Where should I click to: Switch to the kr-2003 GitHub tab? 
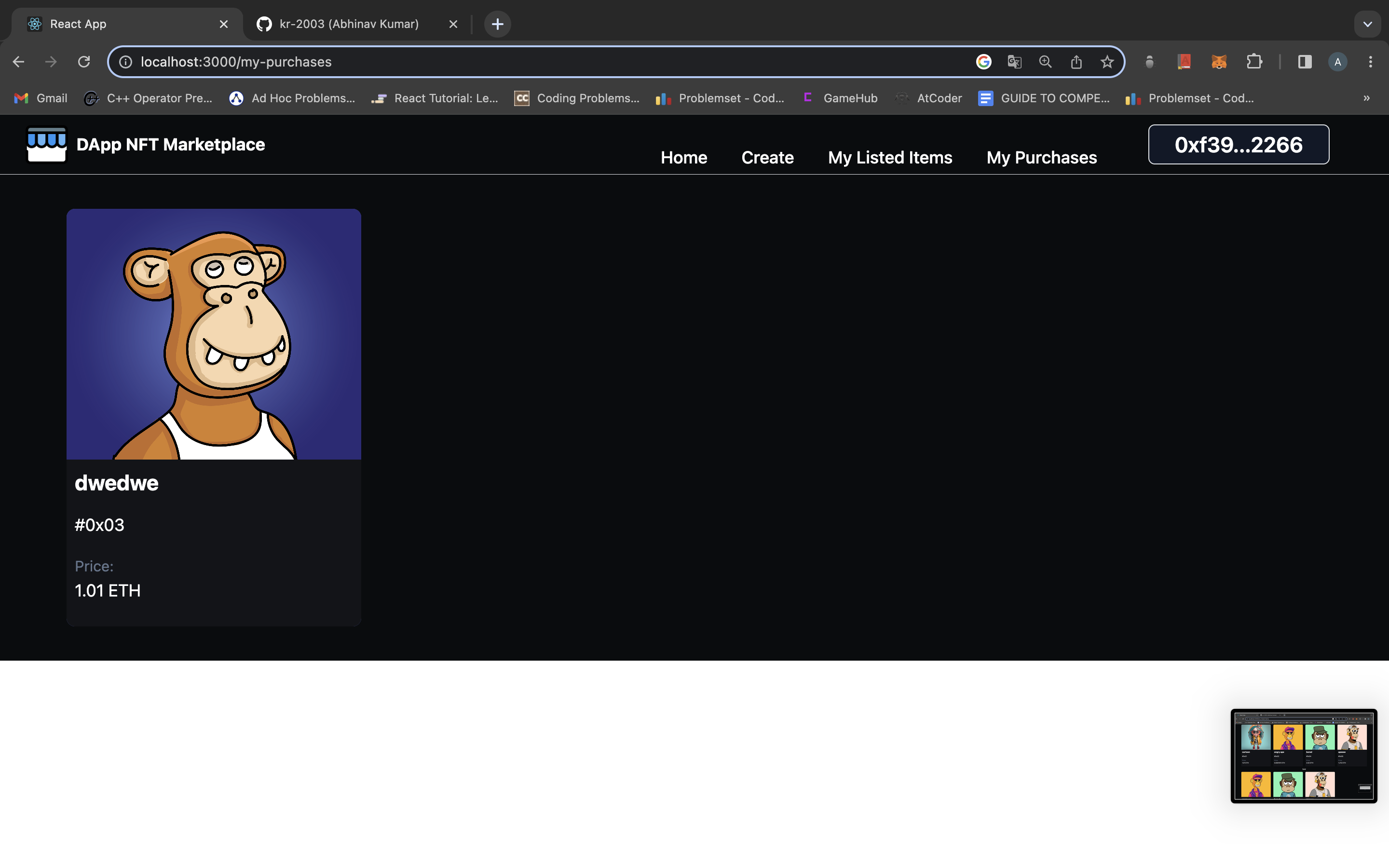pyautogui.click(x=348, y=24)
